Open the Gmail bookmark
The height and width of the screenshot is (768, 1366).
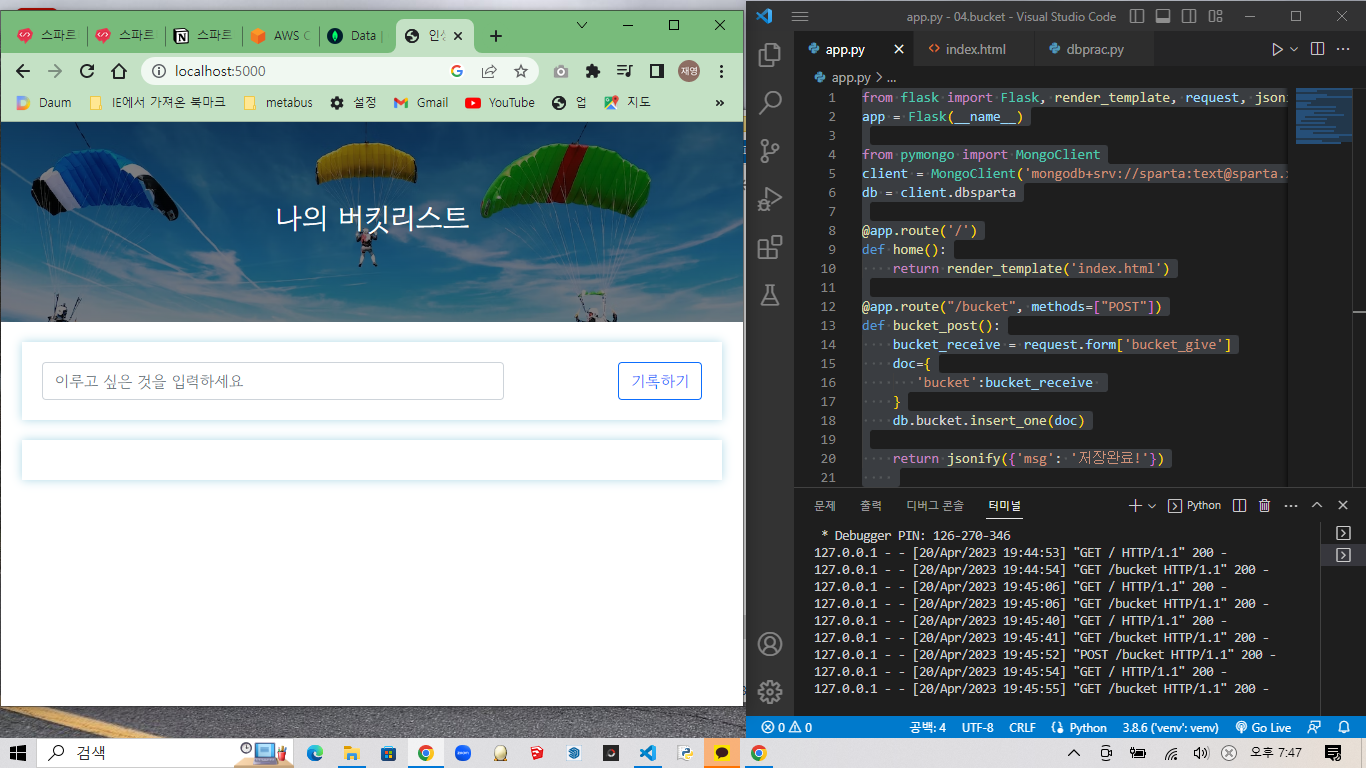[421, 102]
